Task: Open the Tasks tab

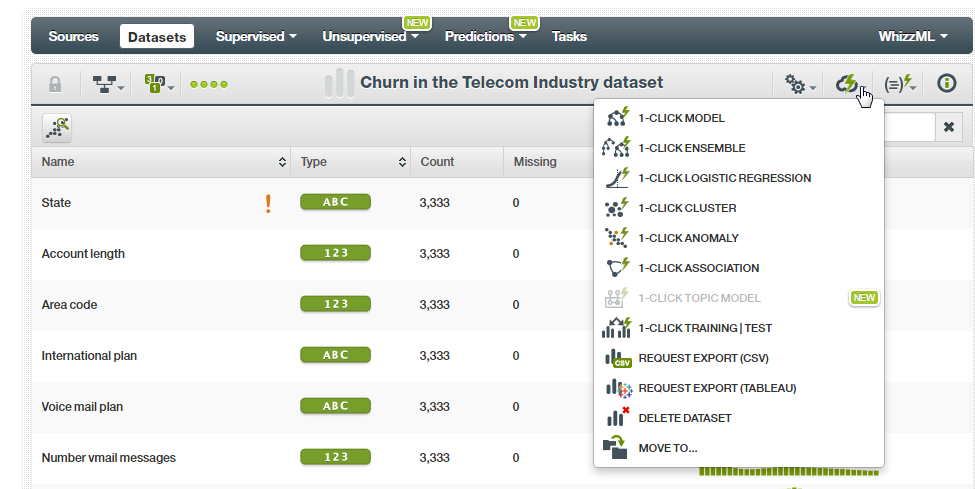Action: tap(569, 37)
